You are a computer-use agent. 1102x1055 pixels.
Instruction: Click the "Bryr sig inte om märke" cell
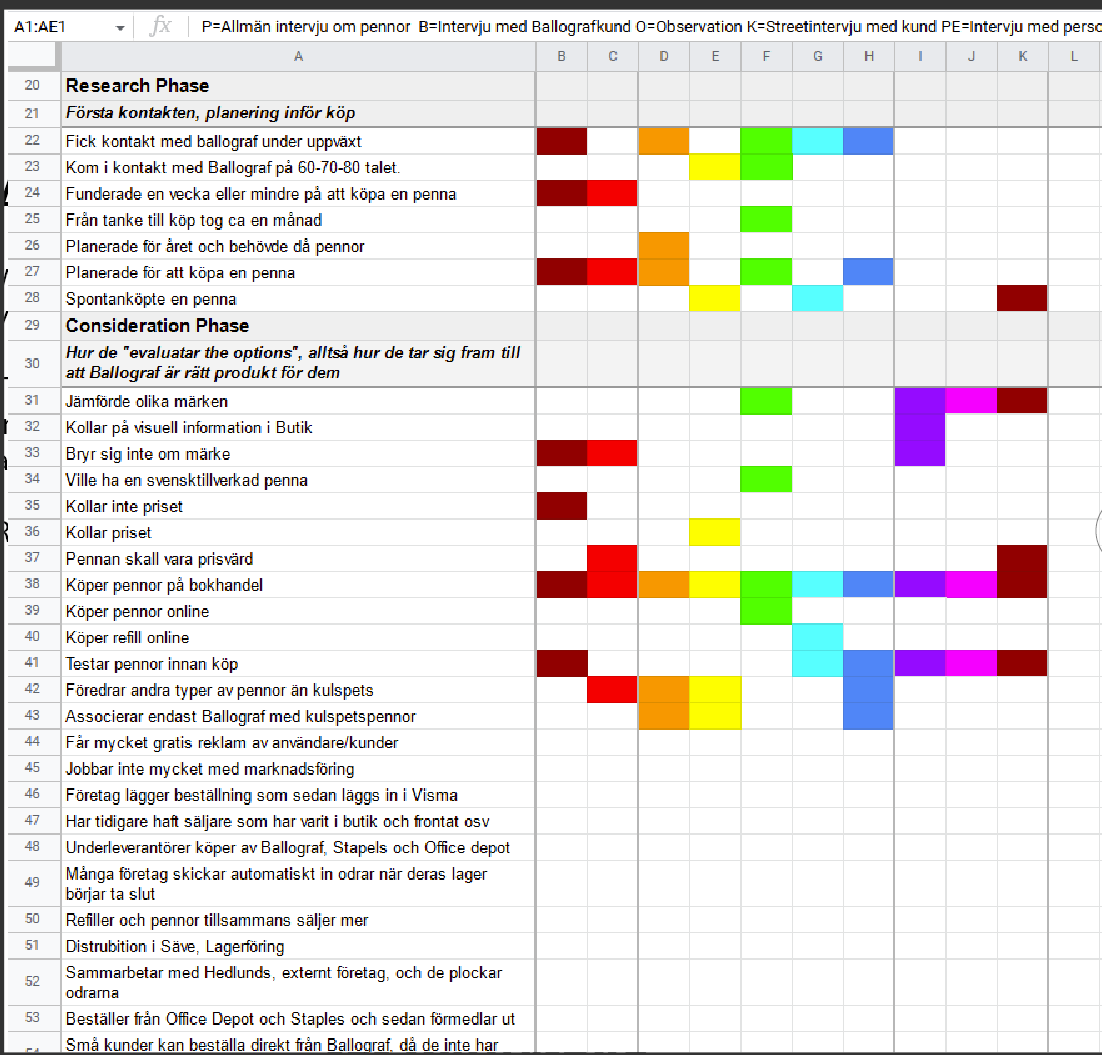tap(299, 454)
